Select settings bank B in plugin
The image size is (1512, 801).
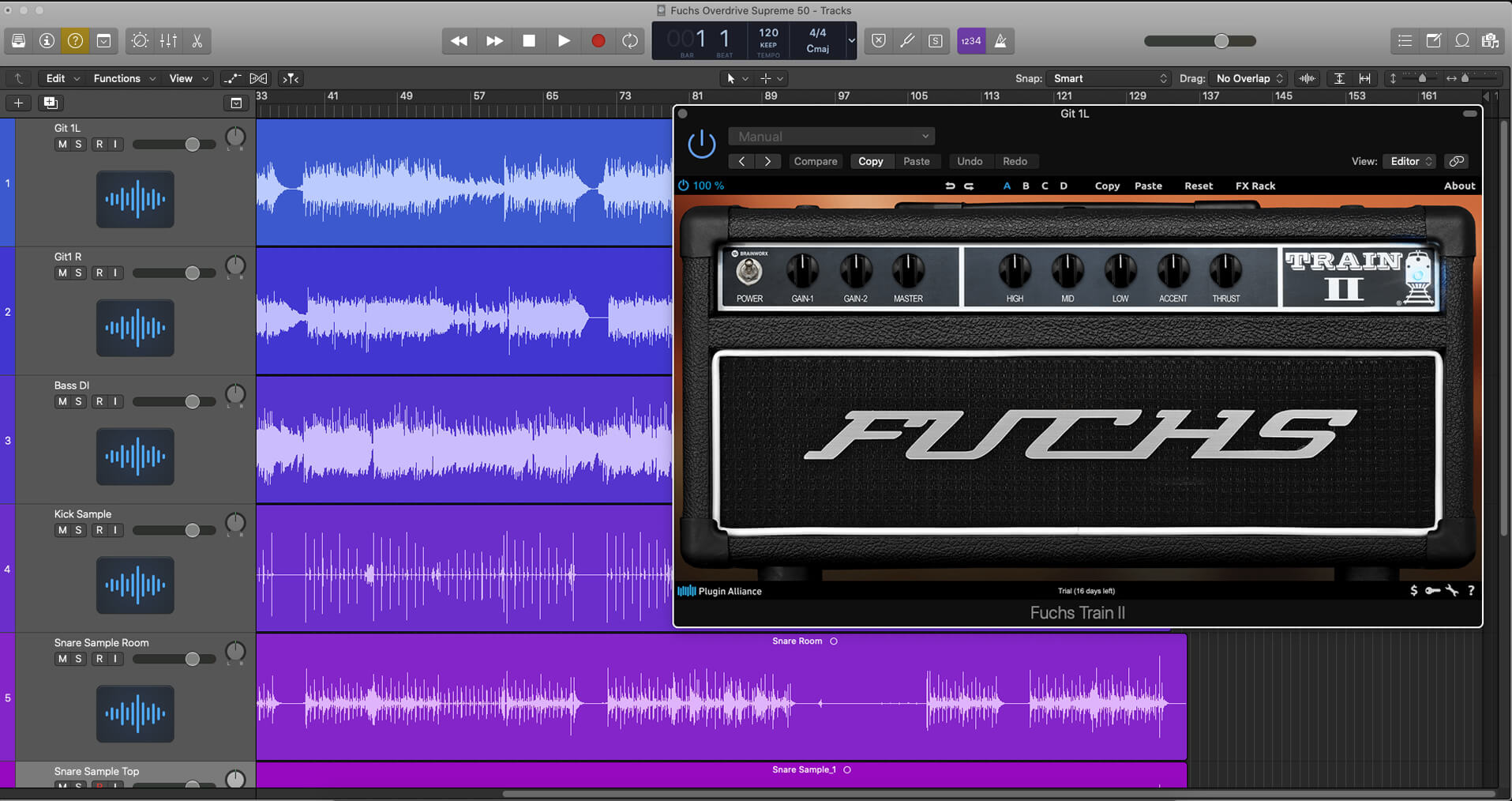pyautogui.click(x=1026, y=186)
